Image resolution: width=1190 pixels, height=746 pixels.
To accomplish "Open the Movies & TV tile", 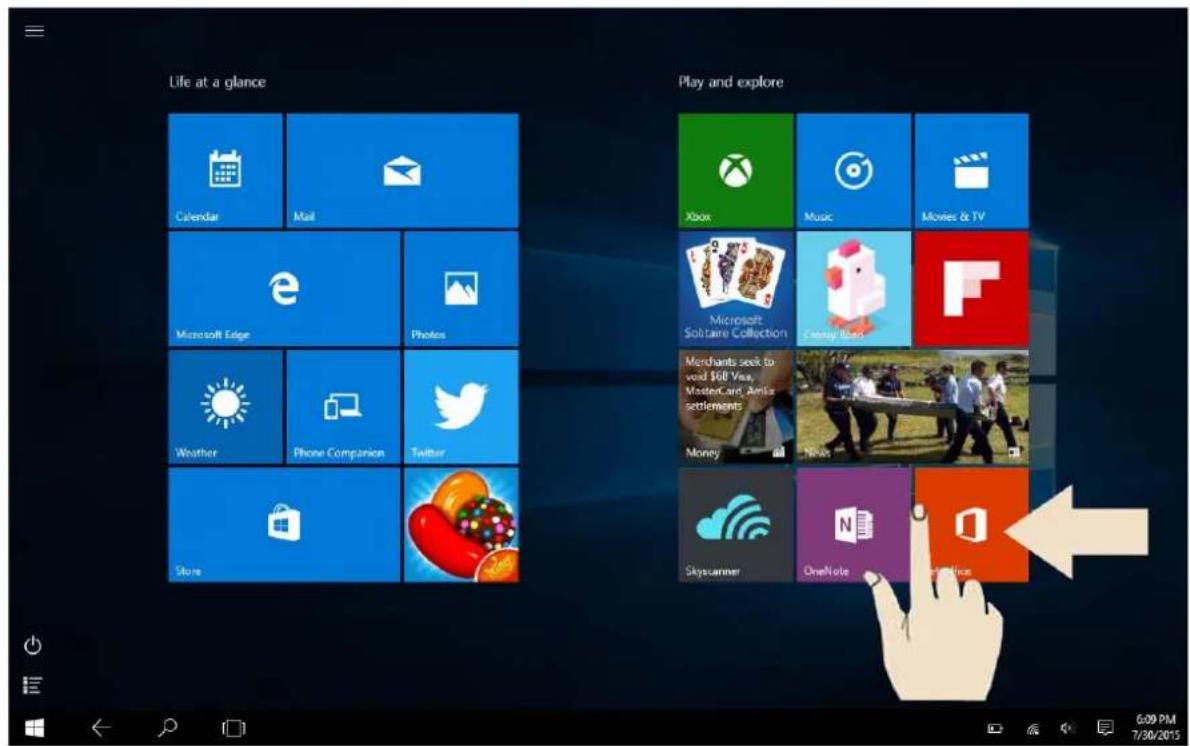I will [x=971, y=171].
